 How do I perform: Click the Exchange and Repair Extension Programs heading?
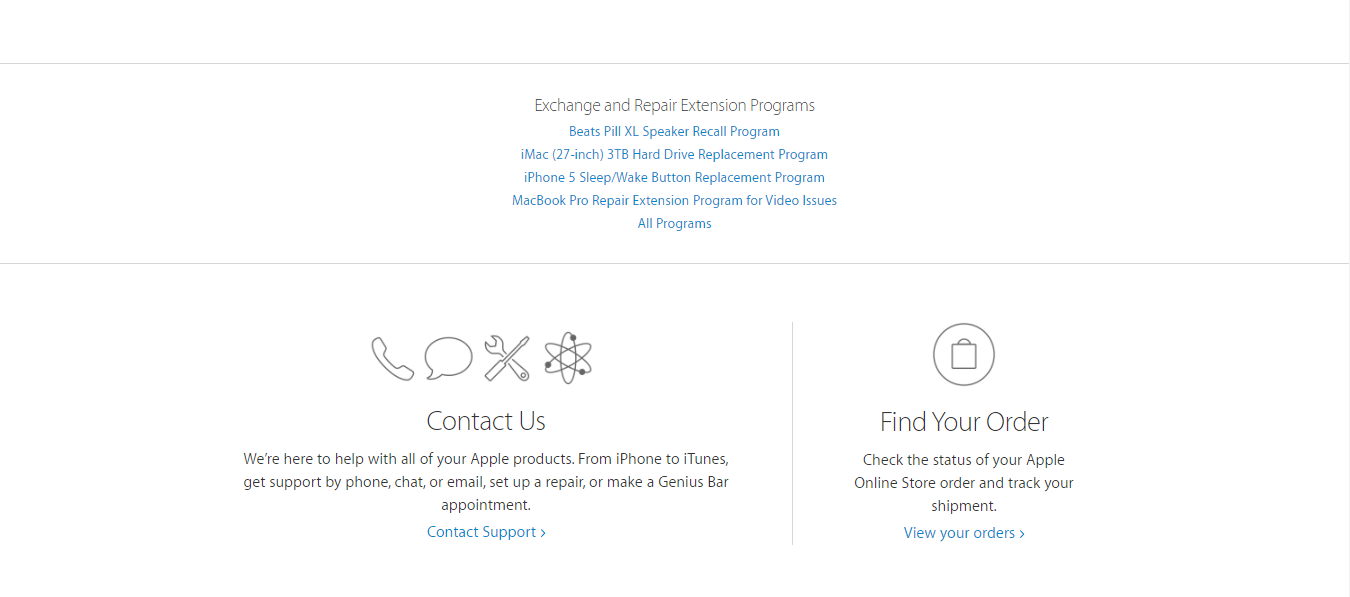click(674, 105)
